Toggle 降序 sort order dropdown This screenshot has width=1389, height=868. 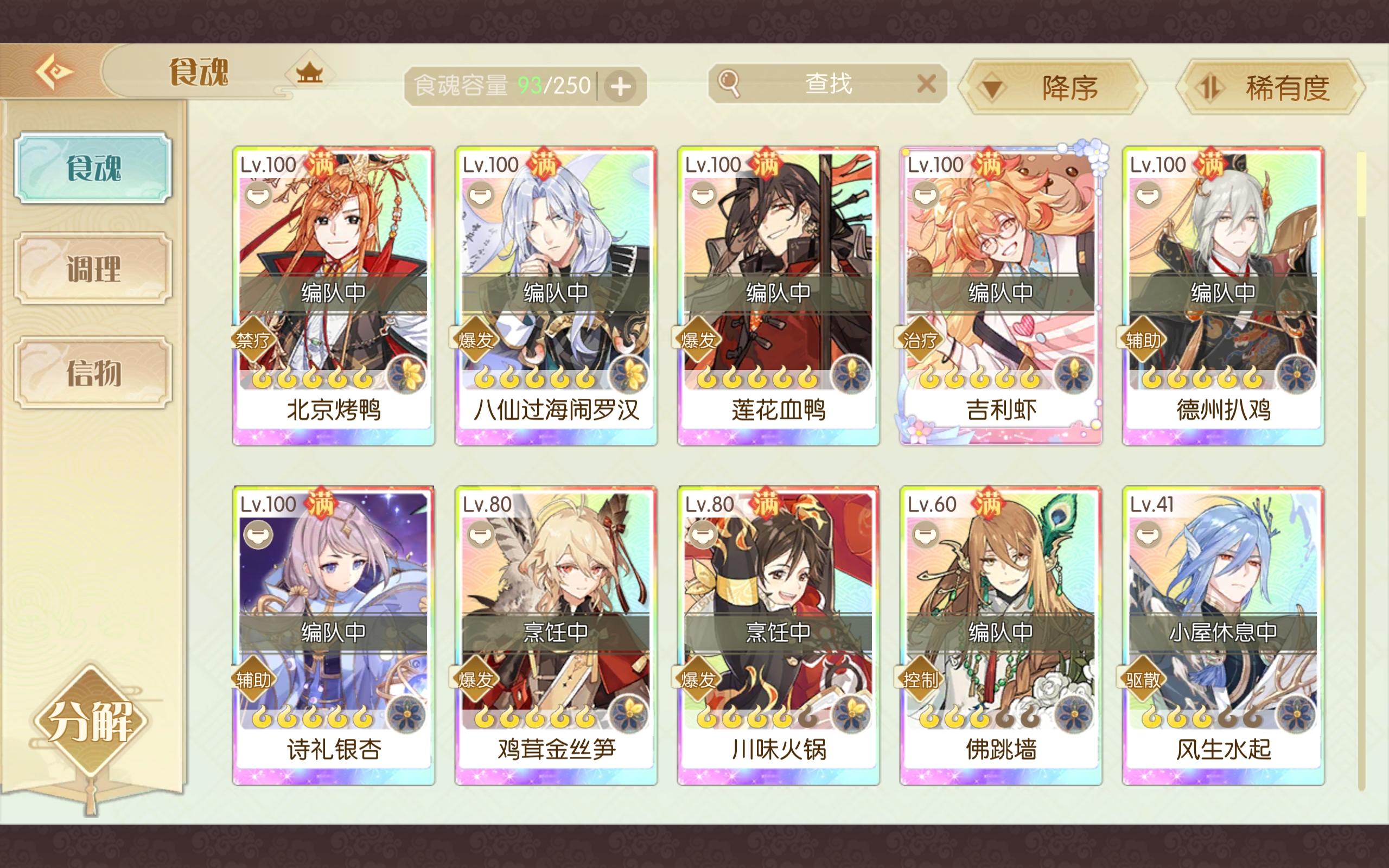(x=1053, y=88)
